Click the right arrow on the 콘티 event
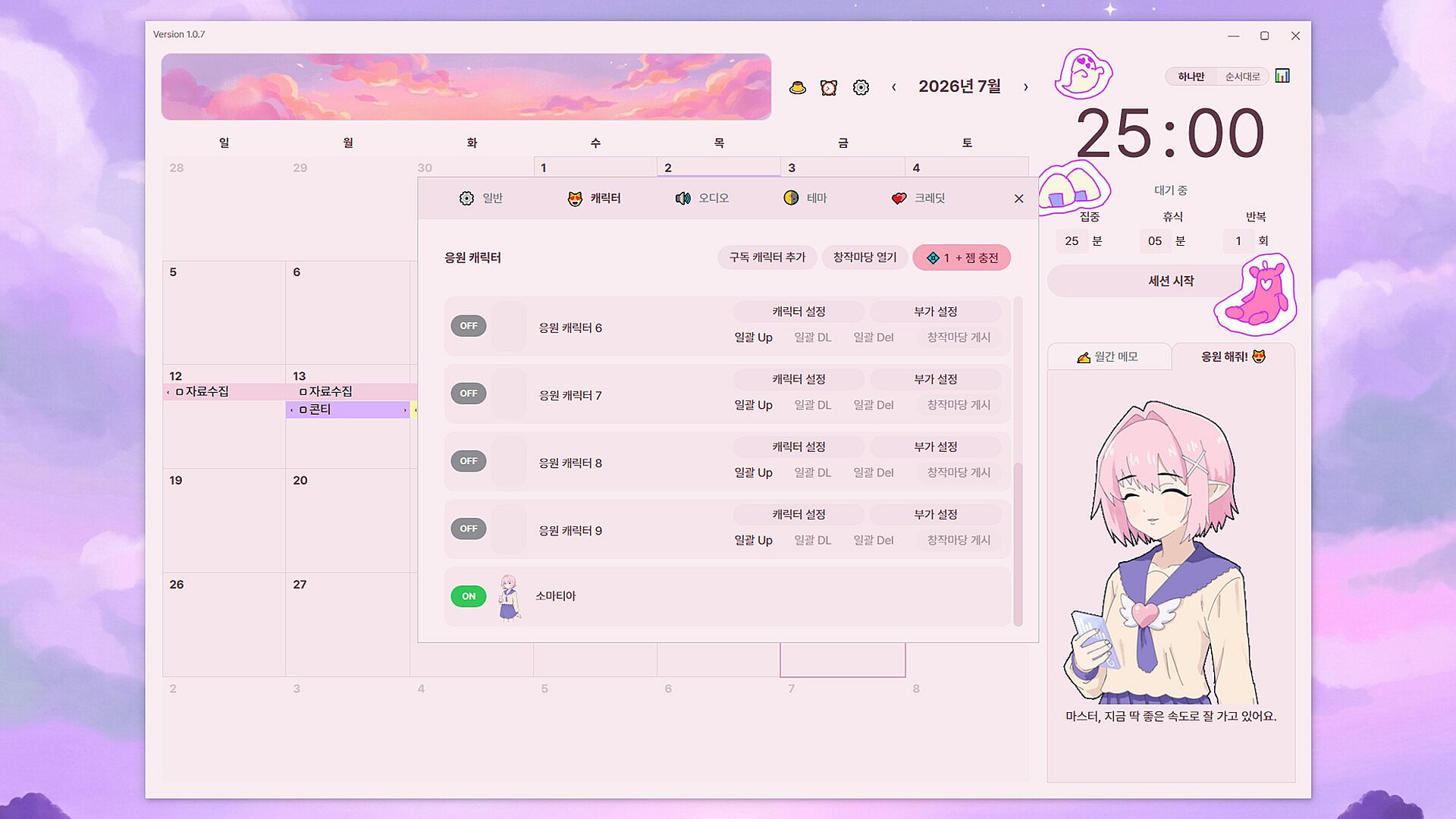 (405, 410)
